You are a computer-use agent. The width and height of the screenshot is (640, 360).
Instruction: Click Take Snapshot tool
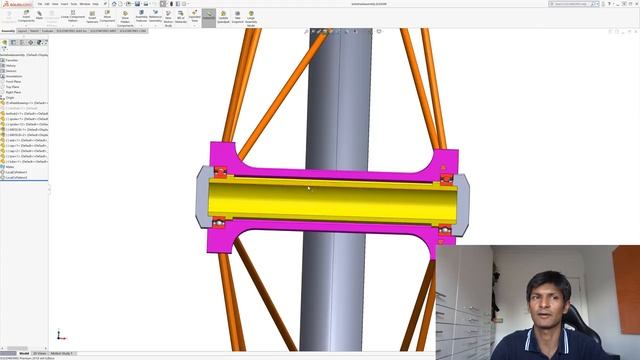(238, 17)
